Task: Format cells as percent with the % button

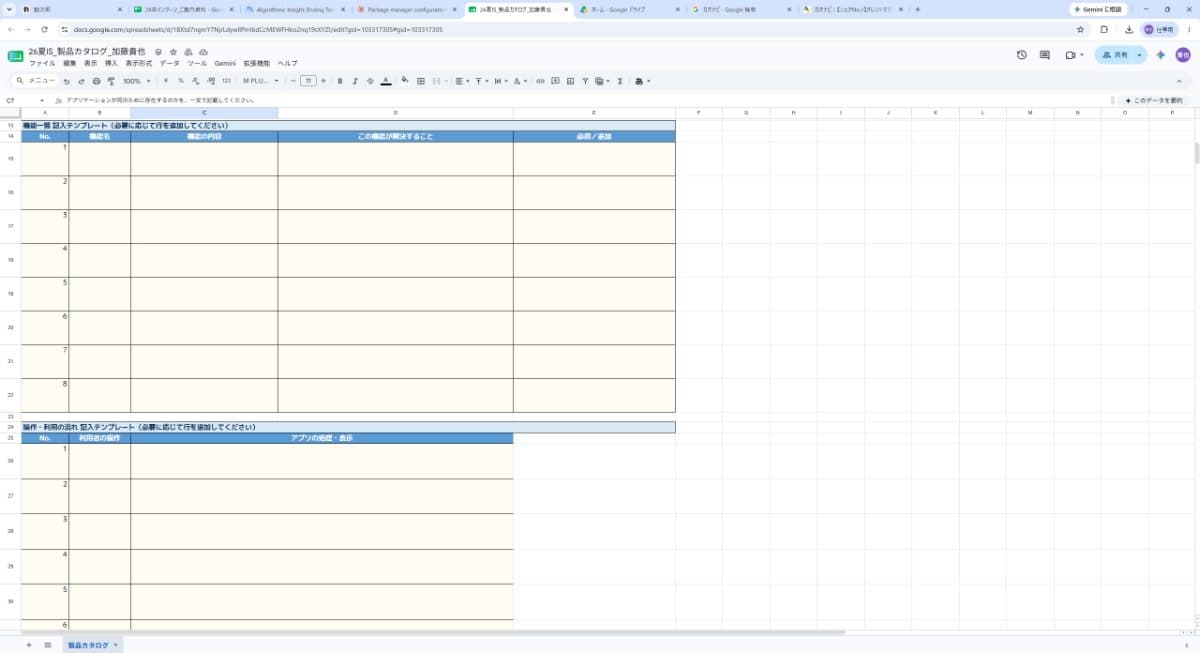Action: tap(180, 81)
